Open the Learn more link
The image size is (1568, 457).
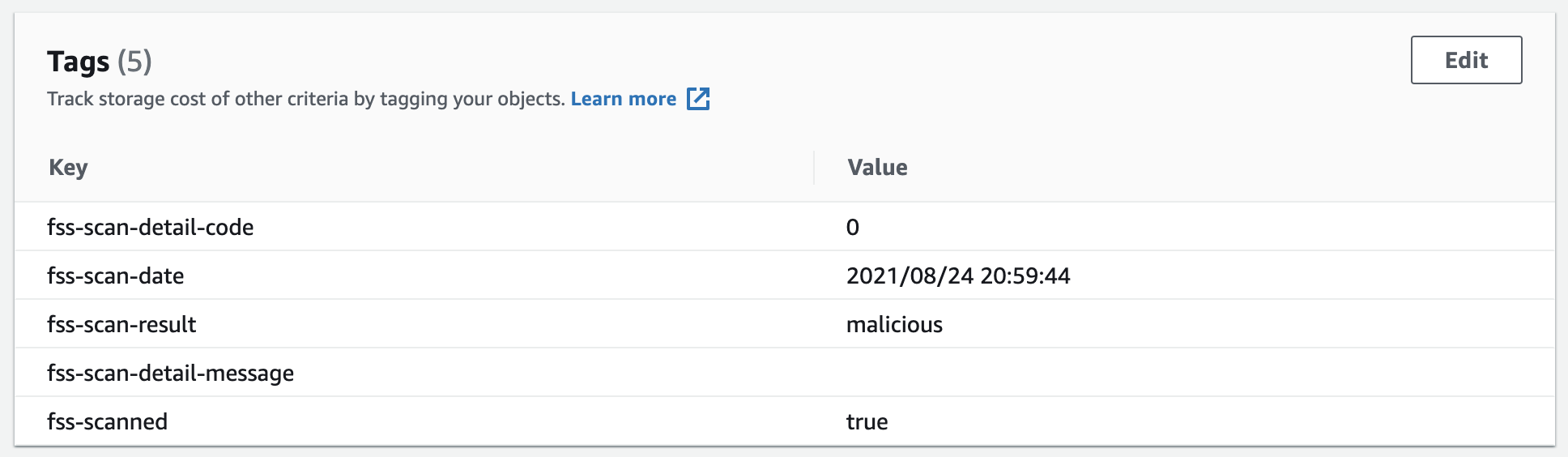coord(624,99)
